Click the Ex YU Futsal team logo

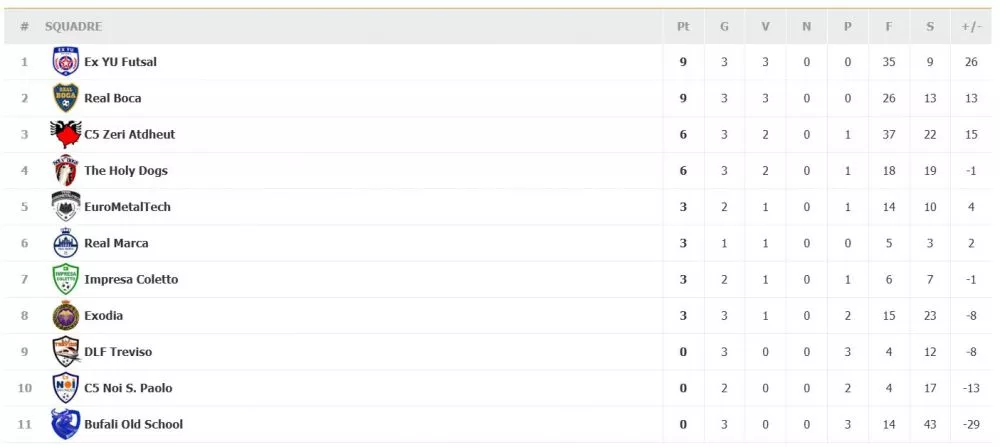click(66, 62)
